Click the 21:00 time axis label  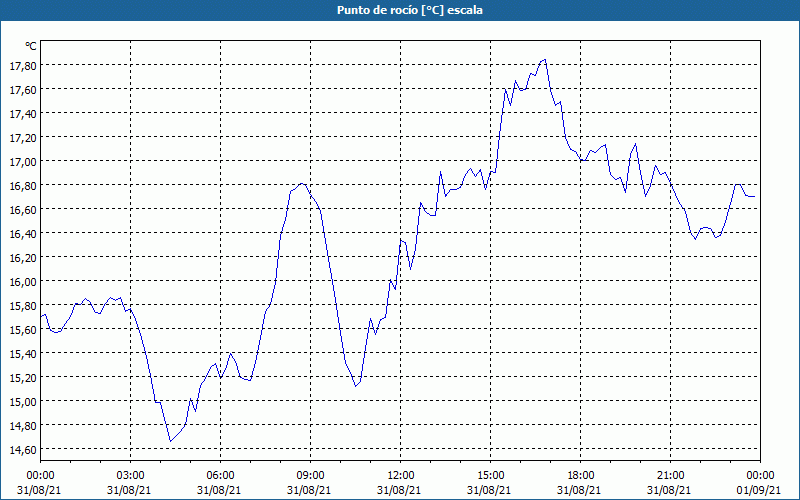point(670,476)
